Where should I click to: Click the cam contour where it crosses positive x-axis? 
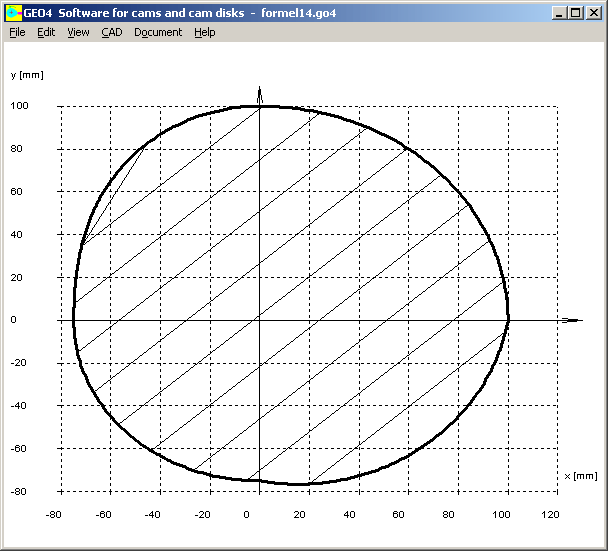click(508, 320)
